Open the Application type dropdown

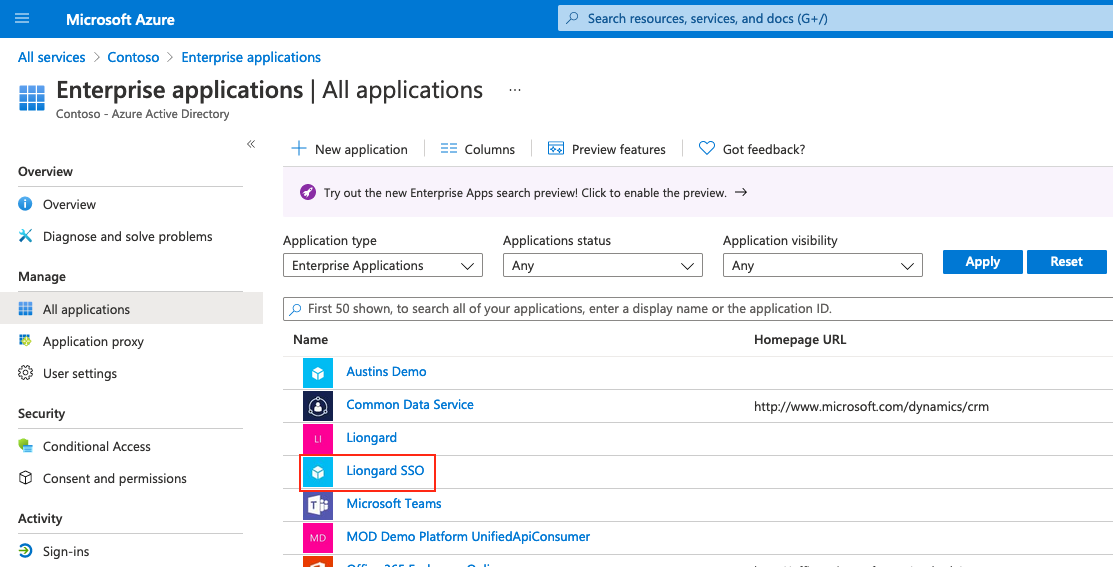383,265
